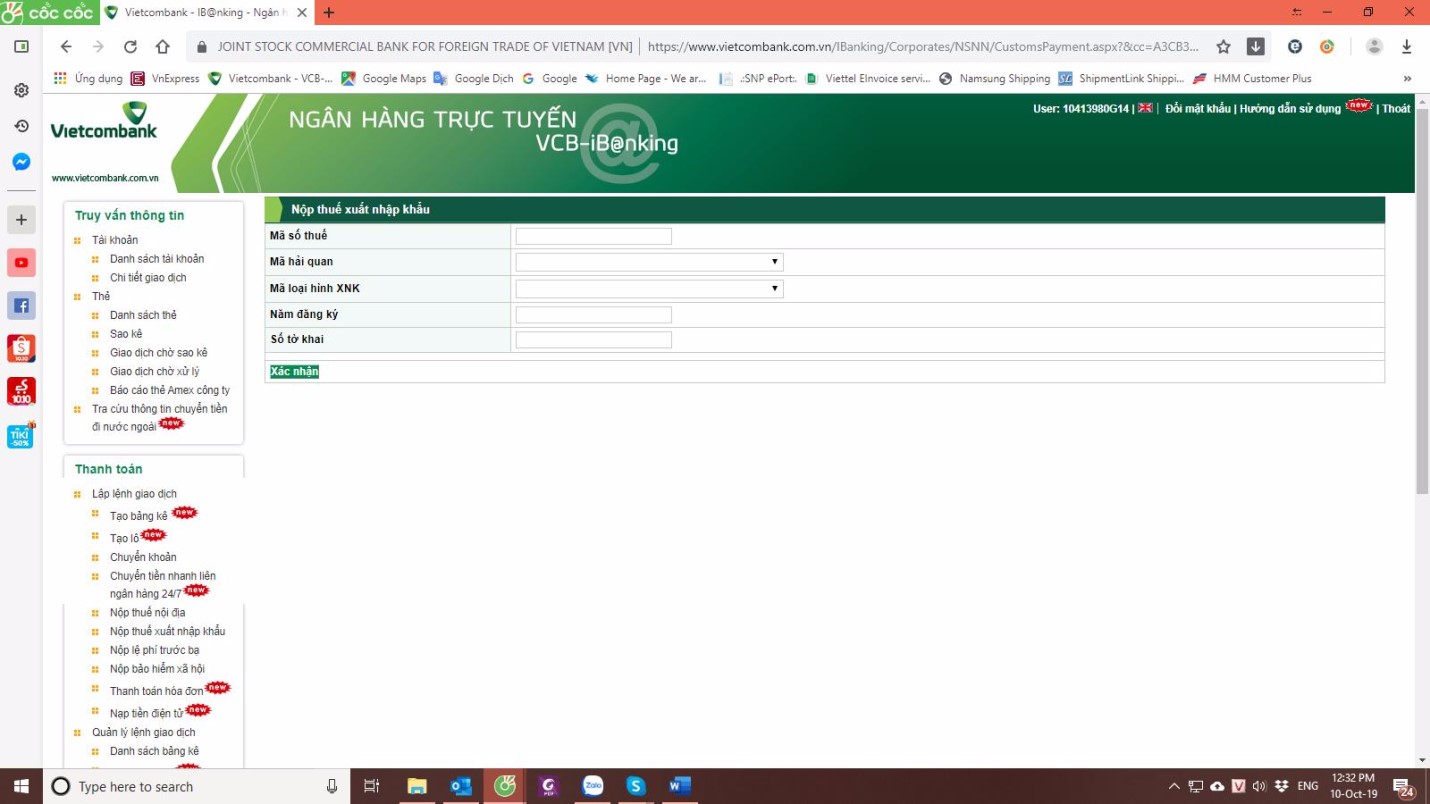Open Chuyển khoản from the payment menu
The width and height of the screenshot is (1430, 804).
(143, 557)
